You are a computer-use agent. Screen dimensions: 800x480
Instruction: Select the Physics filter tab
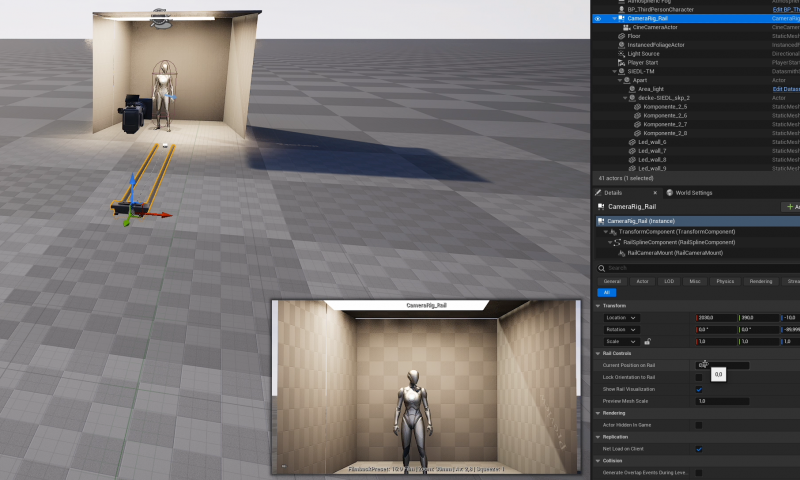click(x=725, y=282)
